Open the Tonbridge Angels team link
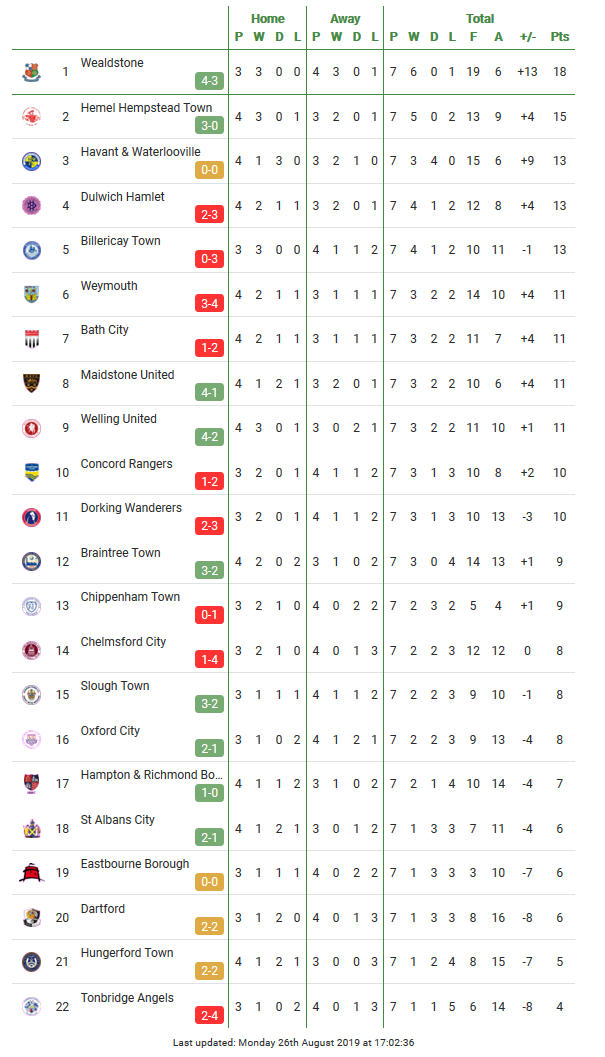This screenshot has width=605, height=1057. click(x=127, y=998)
